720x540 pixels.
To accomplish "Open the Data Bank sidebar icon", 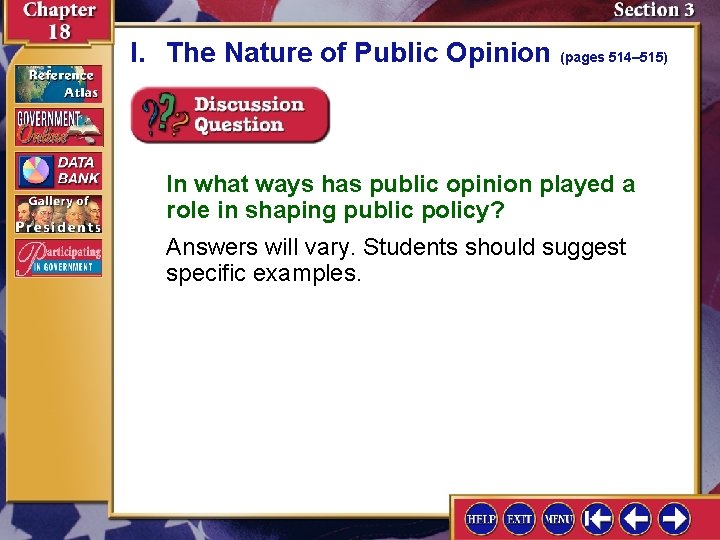I will click(58, 171).
